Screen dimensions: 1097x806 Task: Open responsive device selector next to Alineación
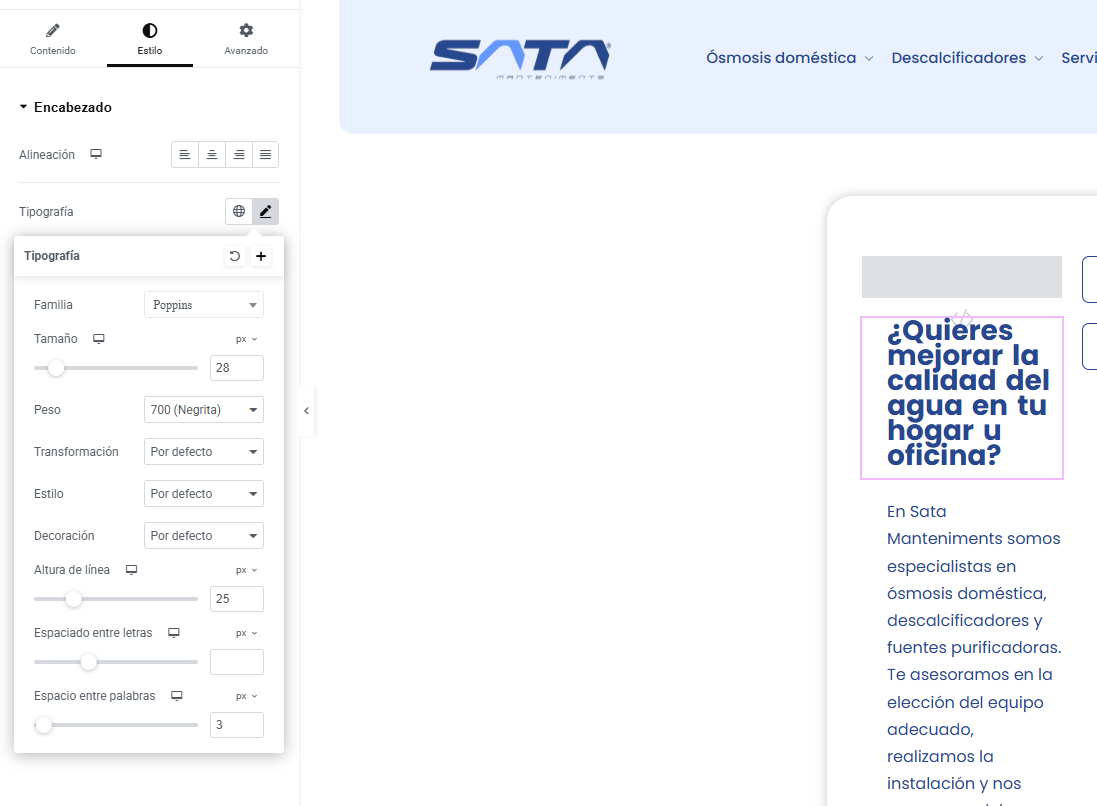coord(96,154)
